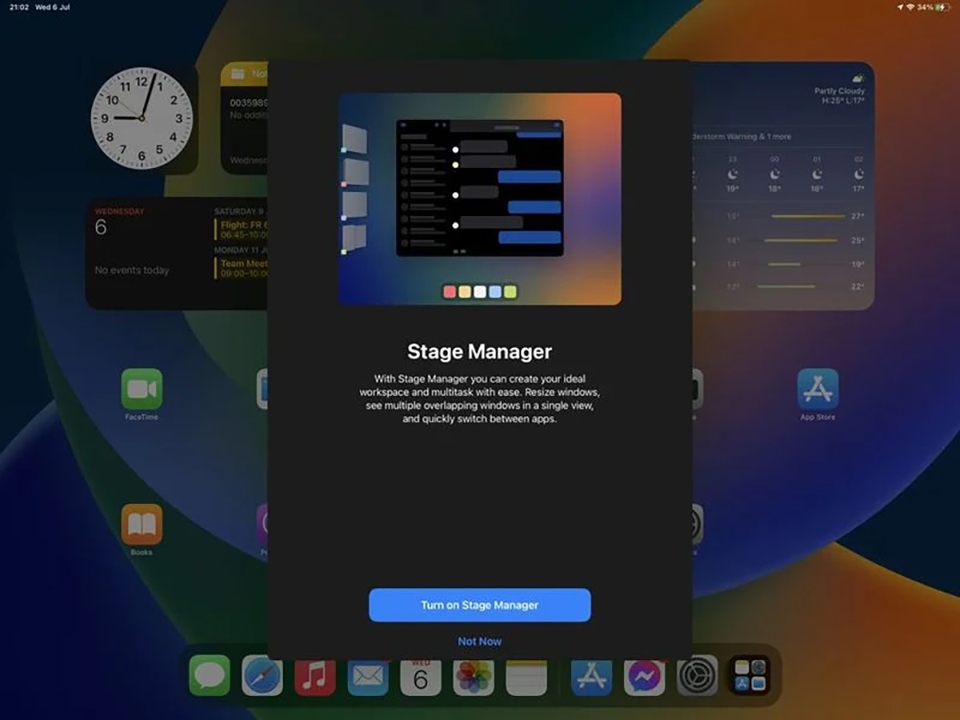Image resolution: width=960 pixels, height=720 pixels.
Task: Open Safari from the dock
Action: 262,676
